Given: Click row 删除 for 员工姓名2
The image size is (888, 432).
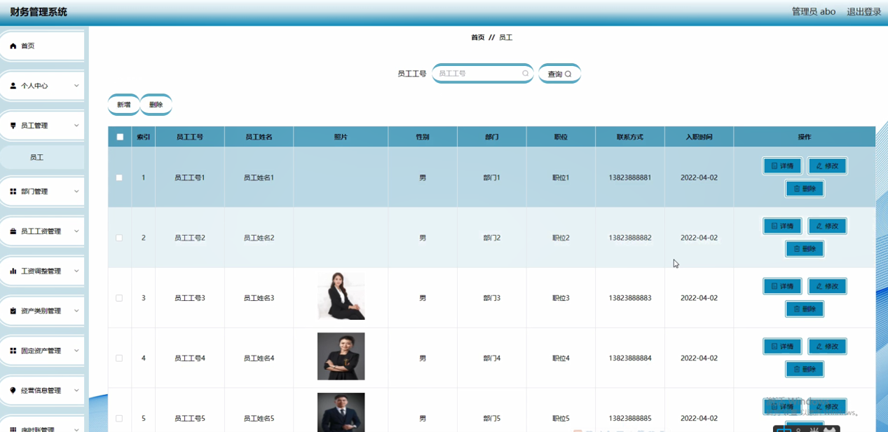Looking at the screenshot, I should 804,249.
